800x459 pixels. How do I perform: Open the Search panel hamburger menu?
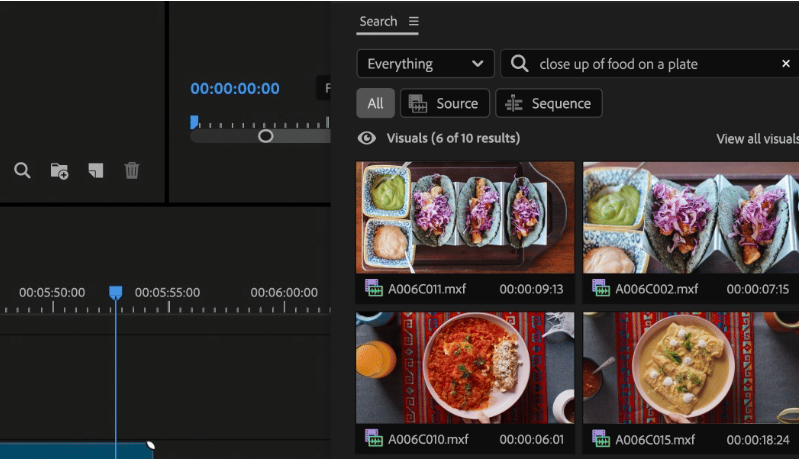click(x=414, y=22)
